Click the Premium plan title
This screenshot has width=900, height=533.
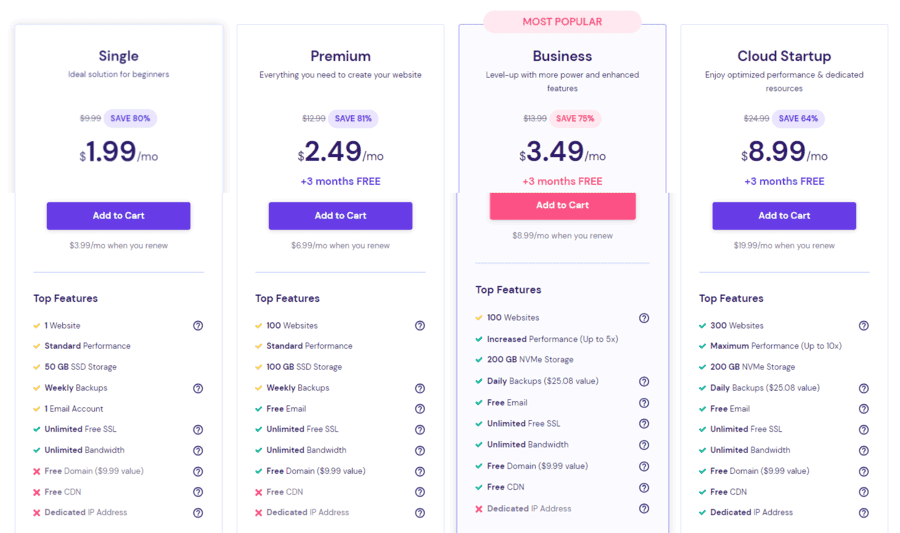tap(340, 56)
